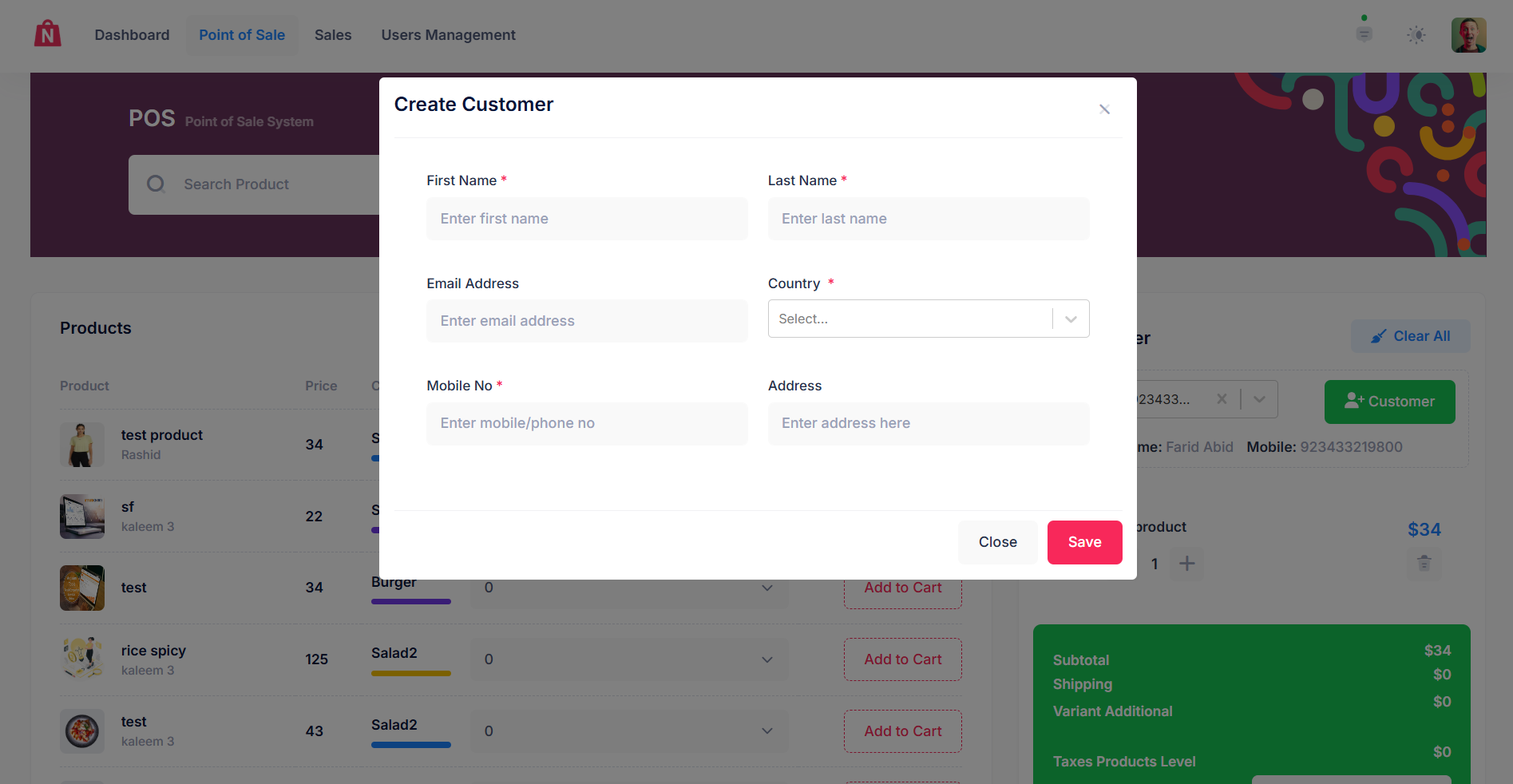Click the 'rice spicy' product name
1513x784 pixels.
[x=153, y=651]
